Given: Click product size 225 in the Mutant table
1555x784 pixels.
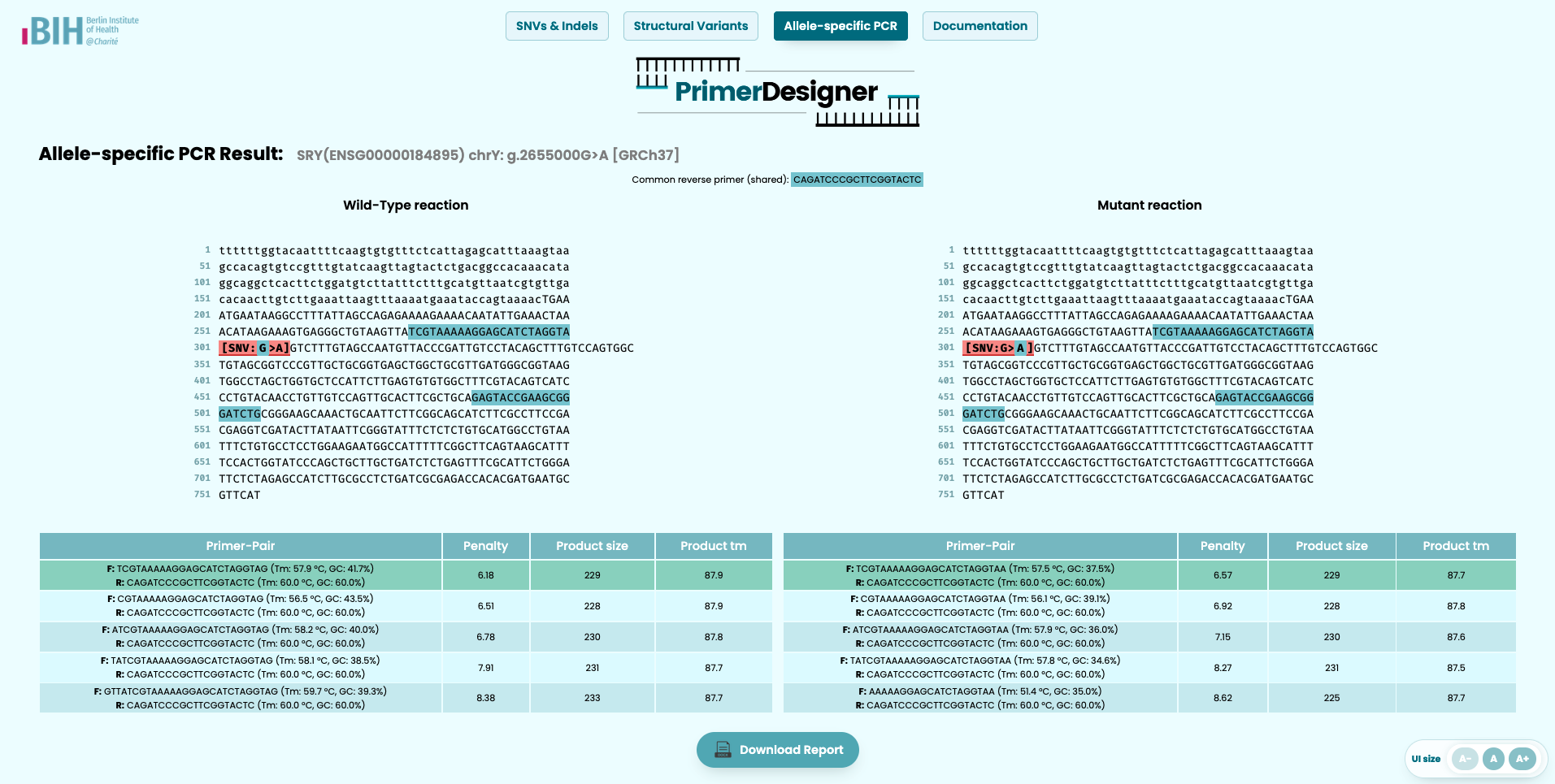Looking at the screenshot, I should (x=1332, y=698).
